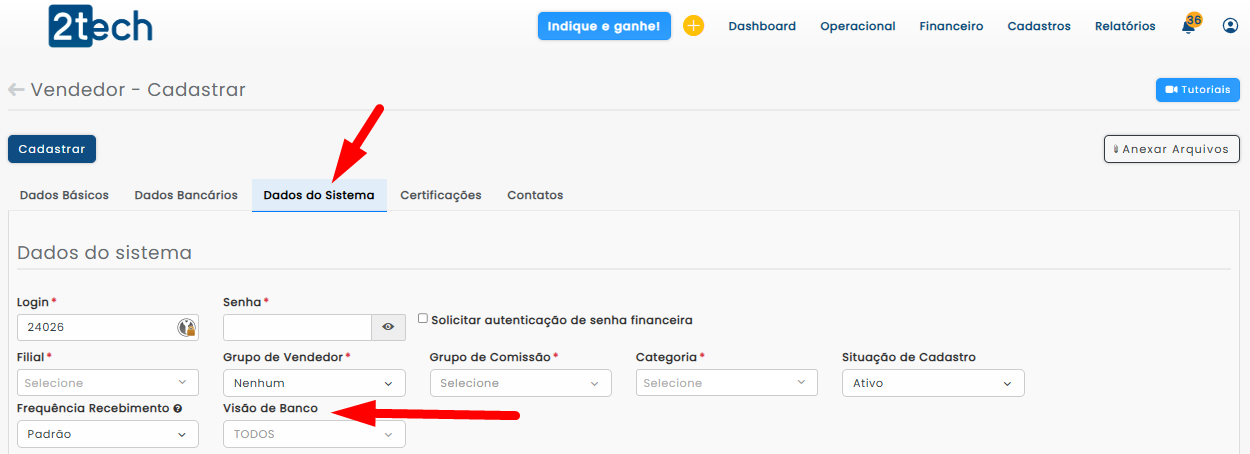Open the Financeiro menu
The height and width of the screenshot is (454, 1250).
[951, 26]
